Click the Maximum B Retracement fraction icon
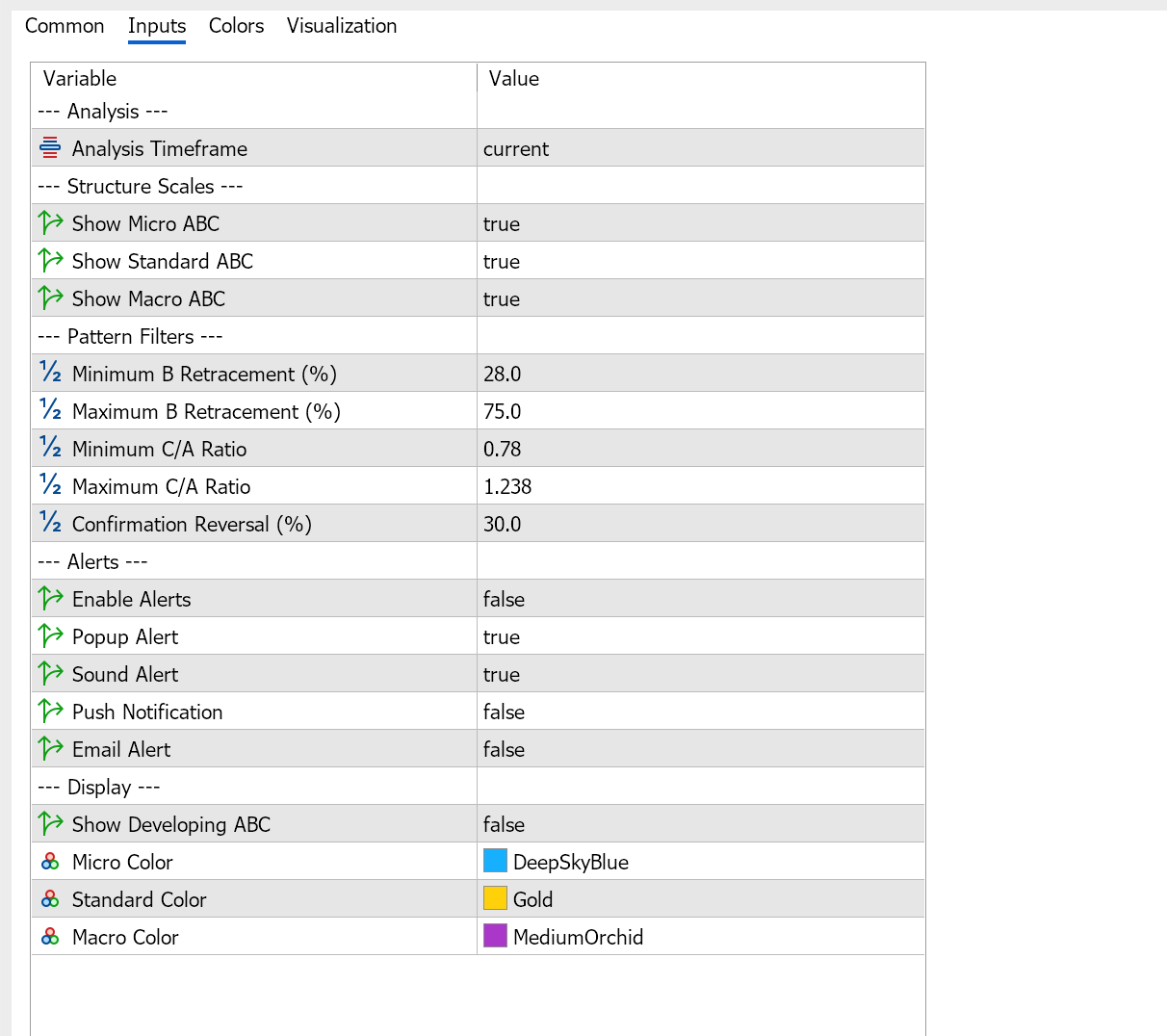 (50, 411)
